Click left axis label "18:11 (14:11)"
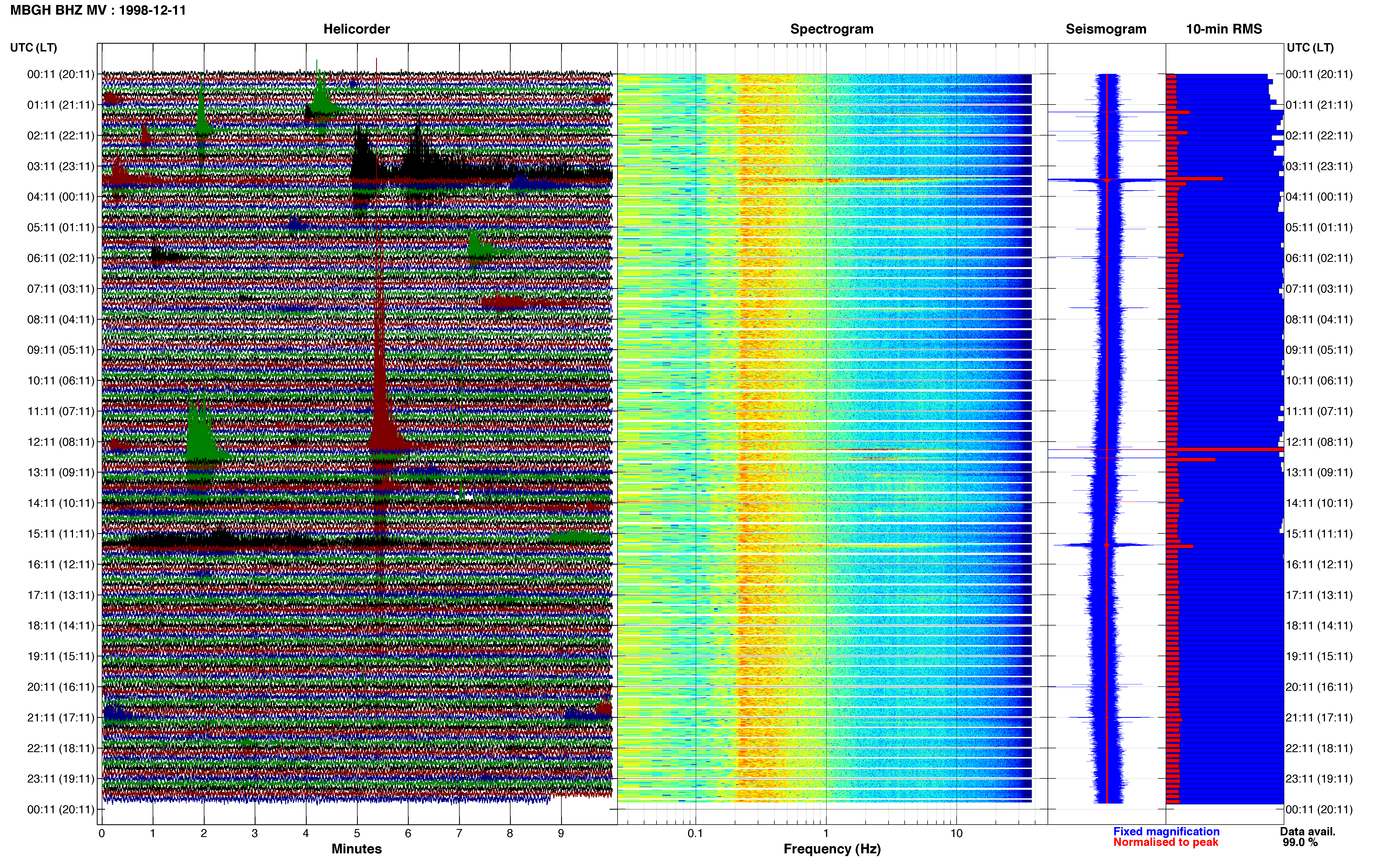1388x868 pixels. (60, 626)
